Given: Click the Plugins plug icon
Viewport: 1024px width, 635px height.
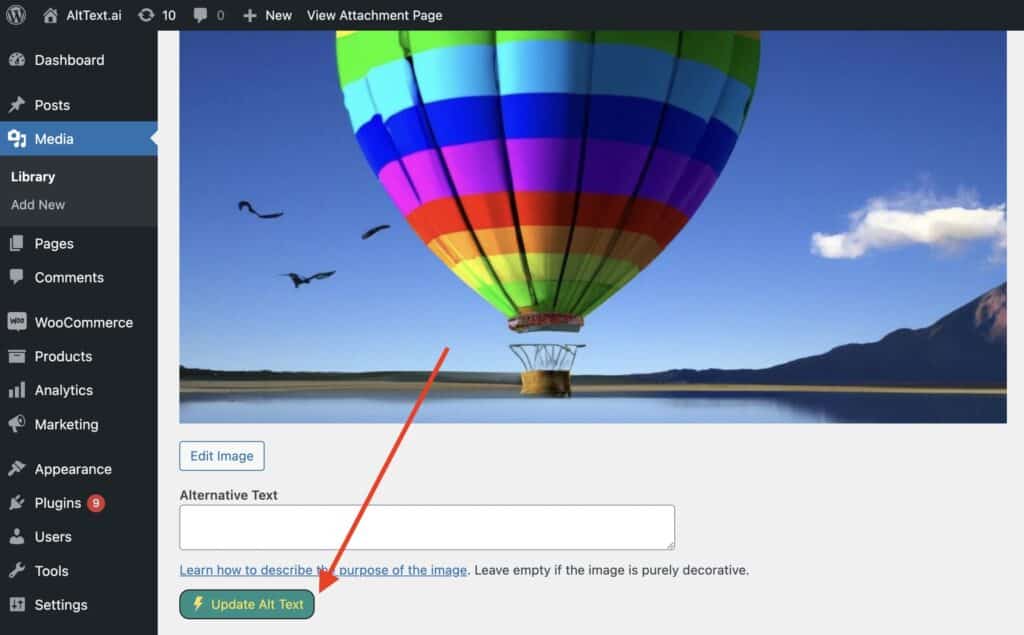Looking at the screenshot, I should click(x=17, y=502).
